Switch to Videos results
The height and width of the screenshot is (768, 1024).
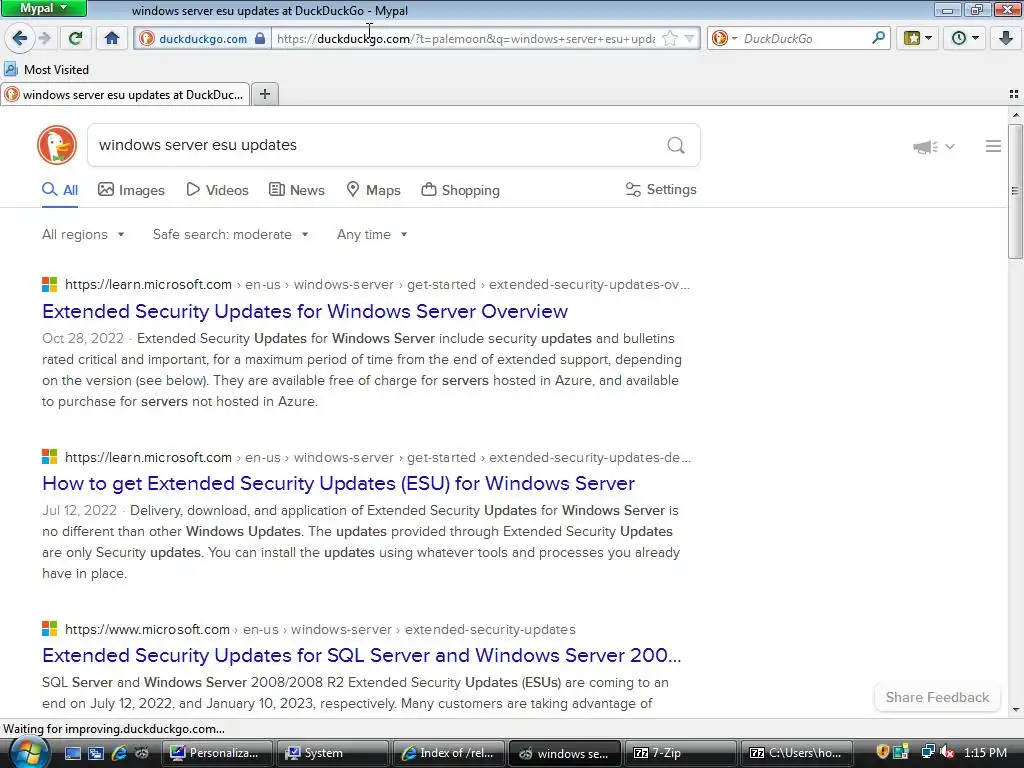(217, 190)
